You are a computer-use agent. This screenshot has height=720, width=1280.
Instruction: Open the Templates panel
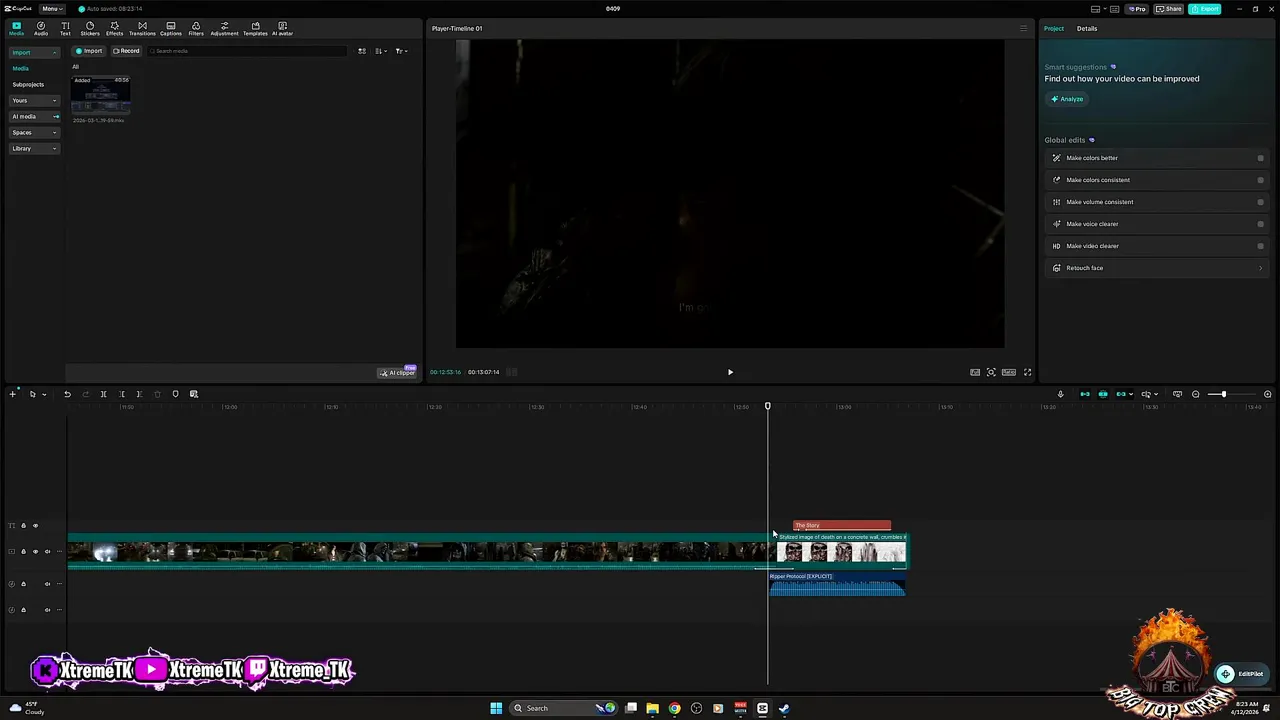click(x=255, y=28)
